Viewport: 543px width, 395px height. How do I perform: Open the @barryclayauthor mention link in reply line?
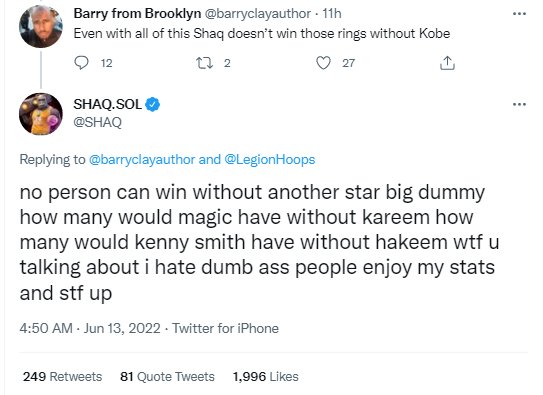point(142,160)
